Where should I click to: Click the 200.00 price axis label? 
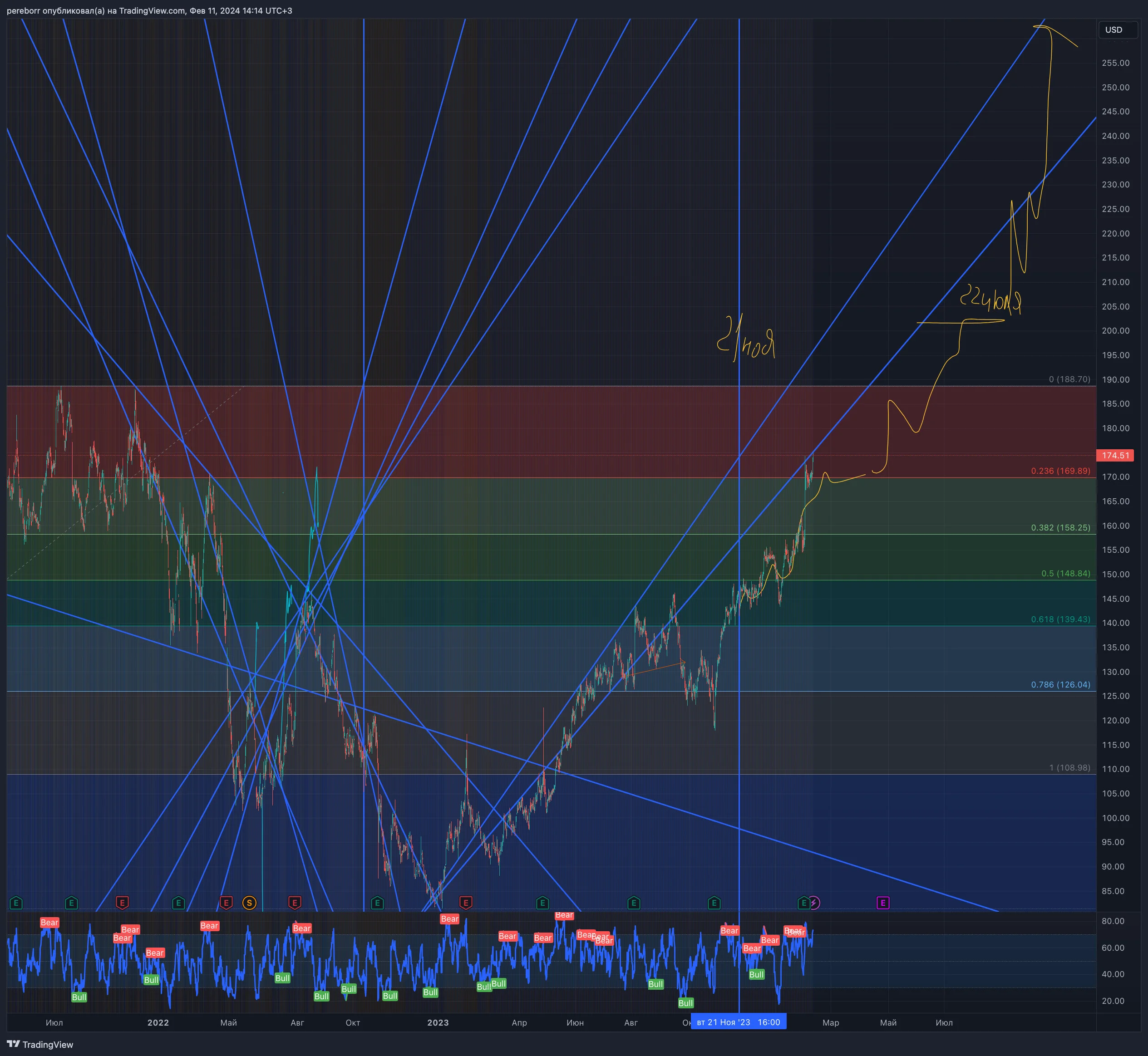(x=1115, y=330)
